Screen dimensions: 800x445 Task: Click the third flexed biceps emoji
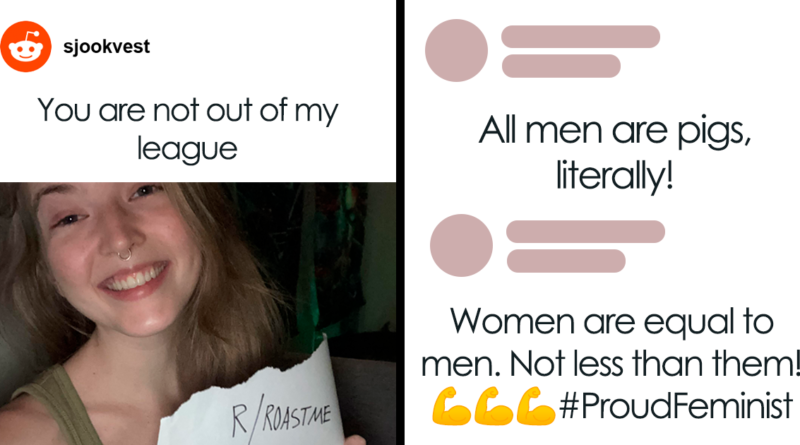(536, 406)
